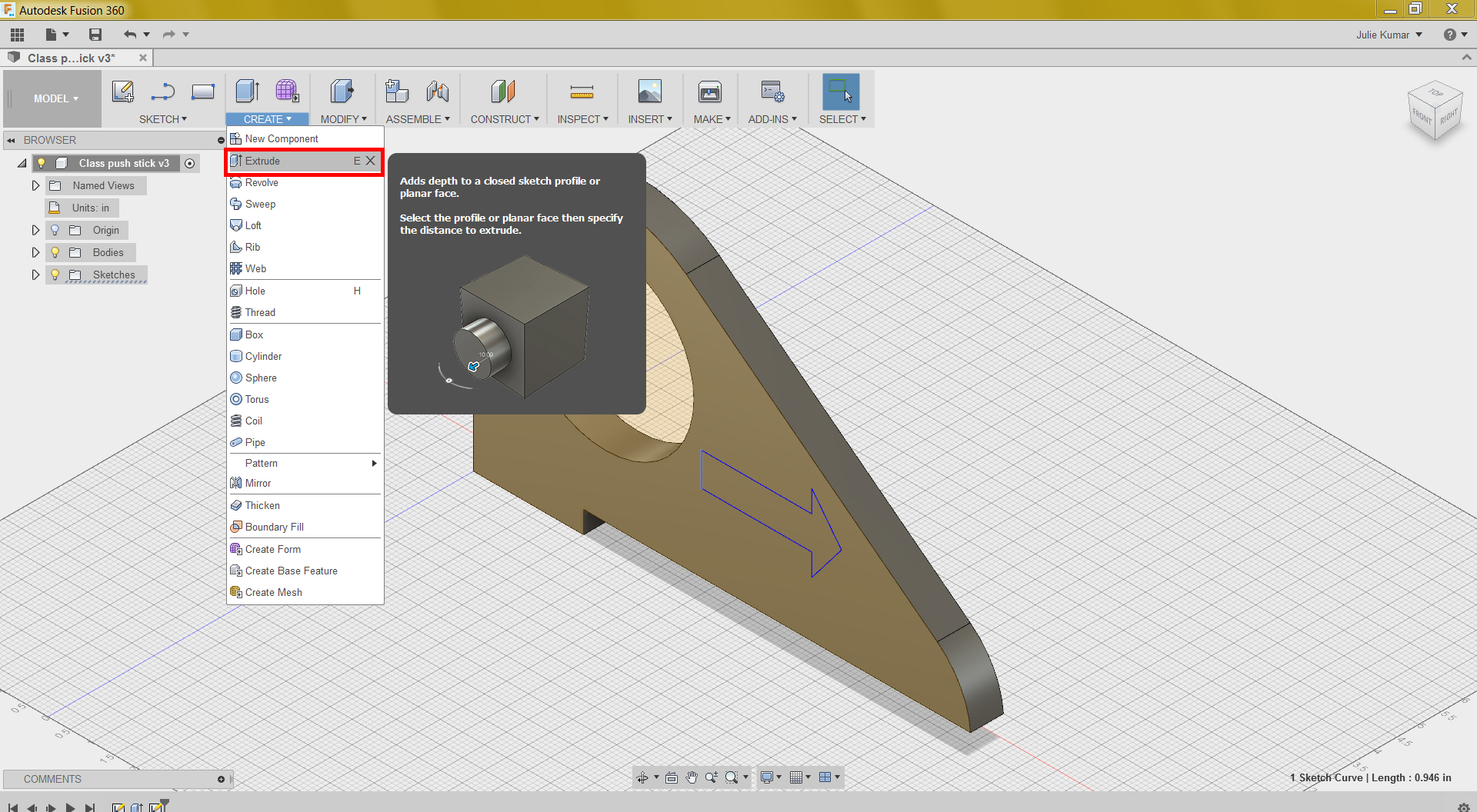Expand the Named Views folder
The width and height of the screenshot is (1477, 812).
tap(35, 185)
